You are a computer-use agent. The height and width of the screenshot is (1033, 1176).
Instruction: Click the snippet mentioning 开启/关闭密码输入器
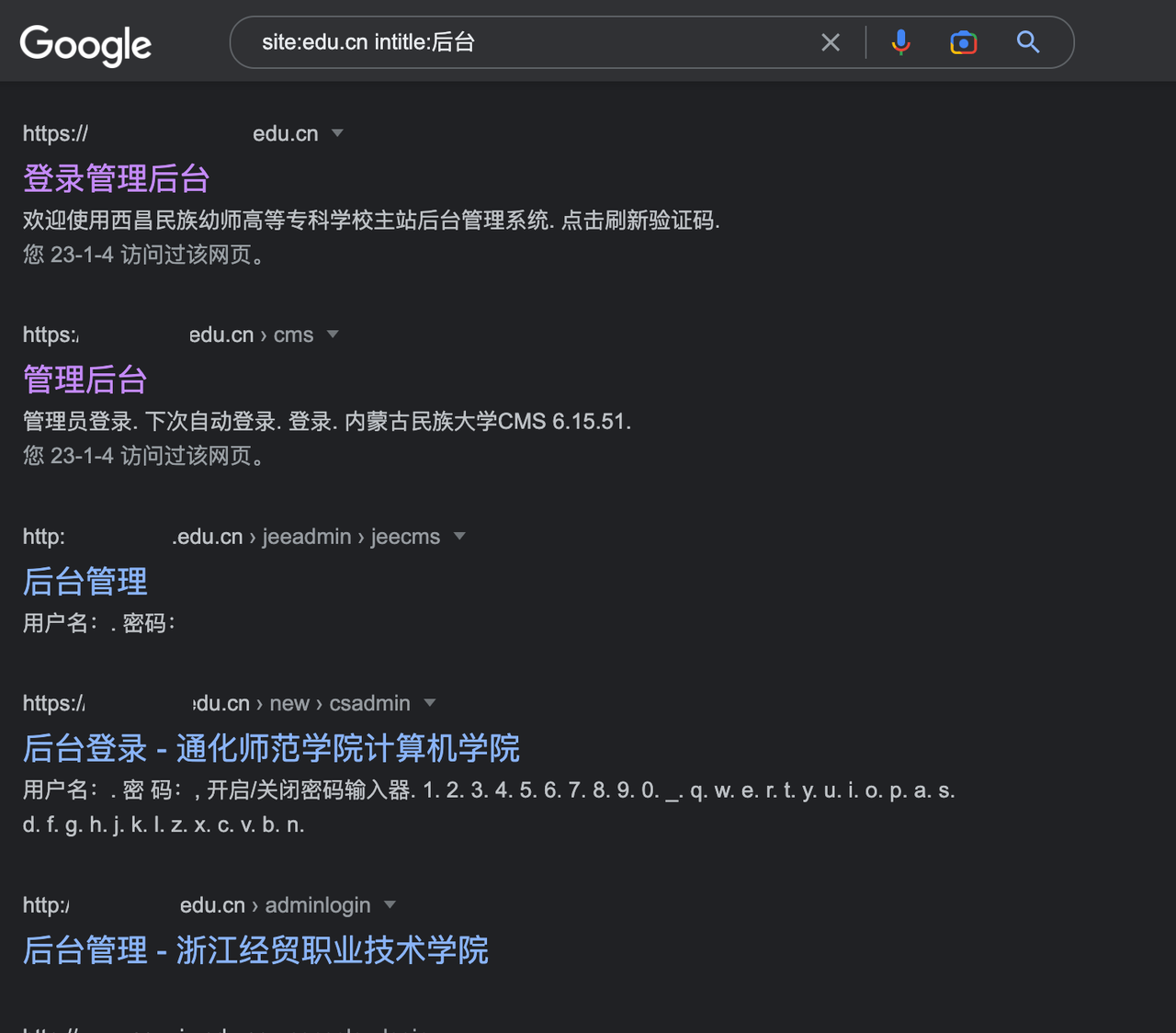[x=489, y=807]
